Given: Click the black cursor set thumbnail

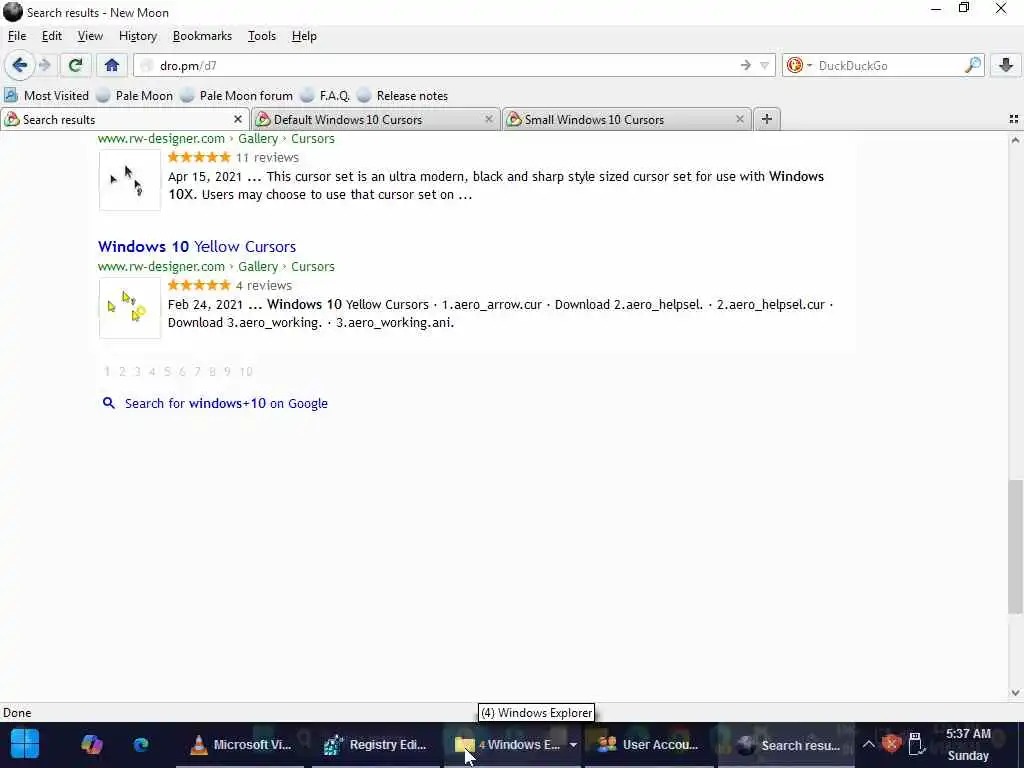Looking at the screenshot, I should [x=129, y=180].
